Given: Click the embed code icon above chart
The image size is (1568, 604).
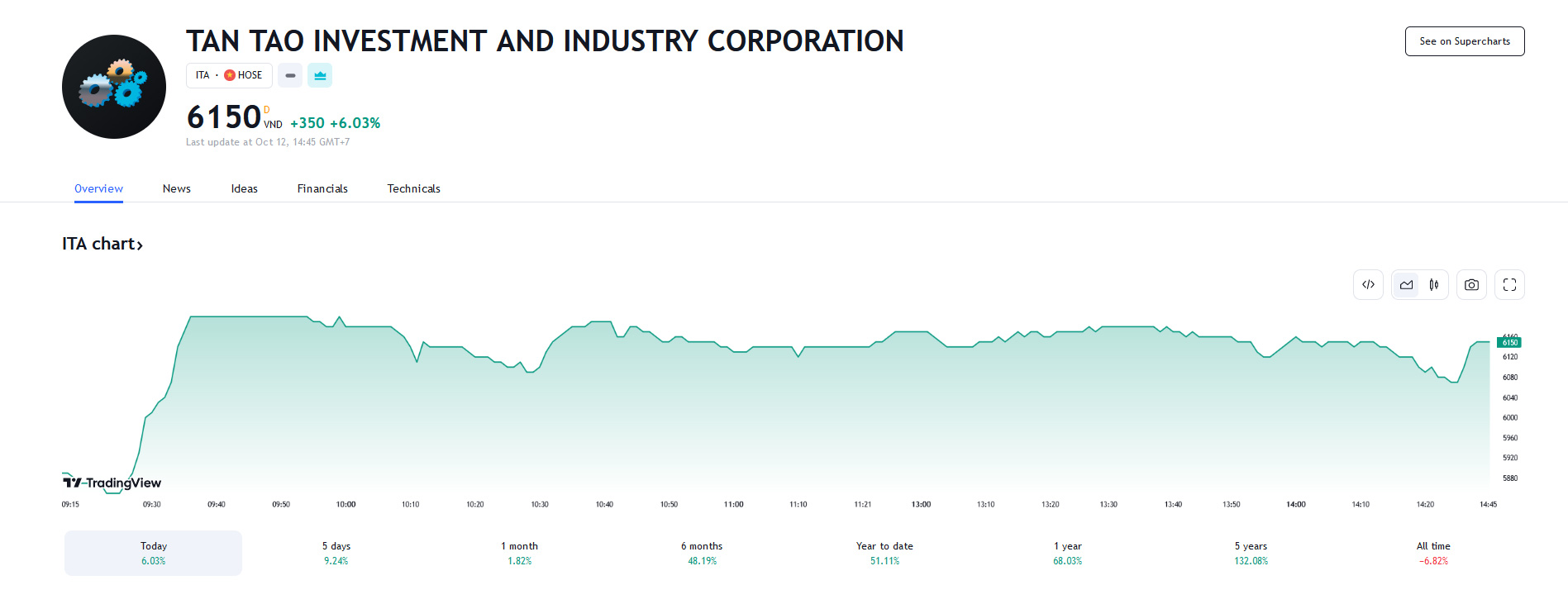Looking at the screenshot, I should [1368, 285].
